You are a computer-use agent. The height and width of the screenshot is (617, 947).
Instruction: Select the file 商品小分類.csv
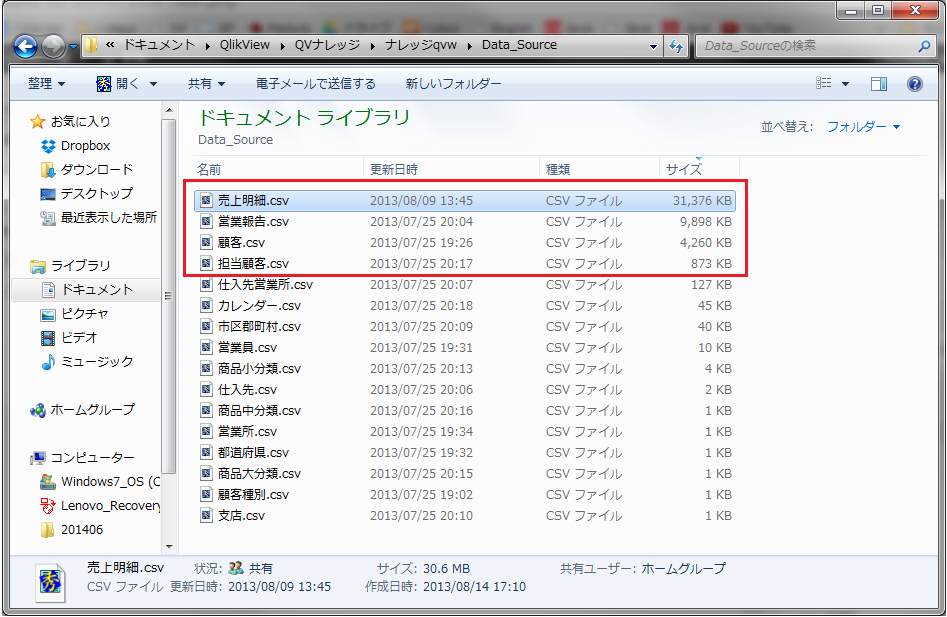point(465,369)
